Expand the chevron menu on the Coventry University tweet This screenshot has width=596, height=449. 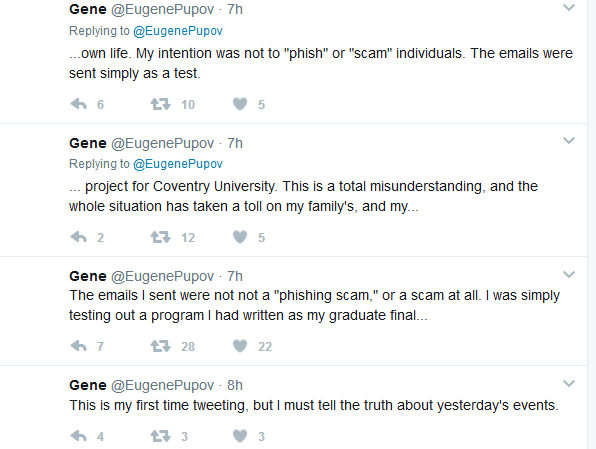pyautogui.click(x=569, y=141)
